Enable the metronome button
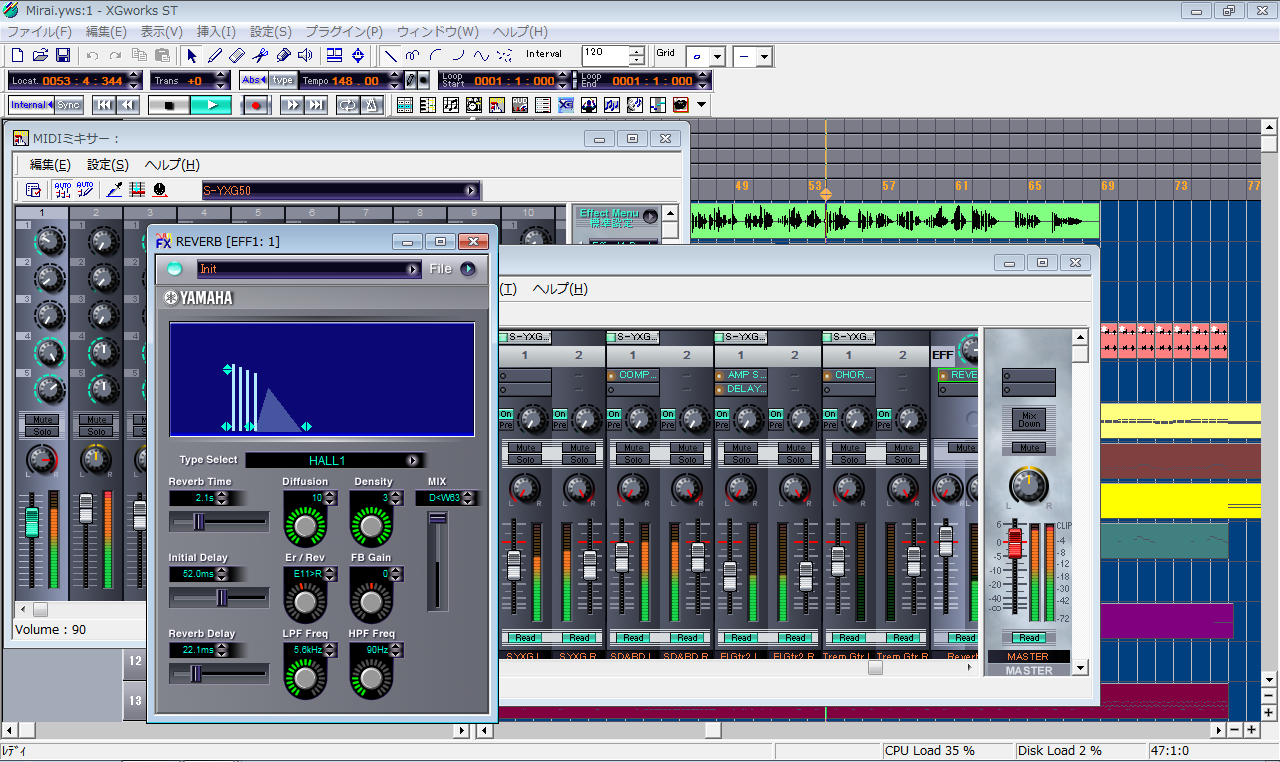The height and width of the screenshot is (762, 1280). (x=370, y=105)
